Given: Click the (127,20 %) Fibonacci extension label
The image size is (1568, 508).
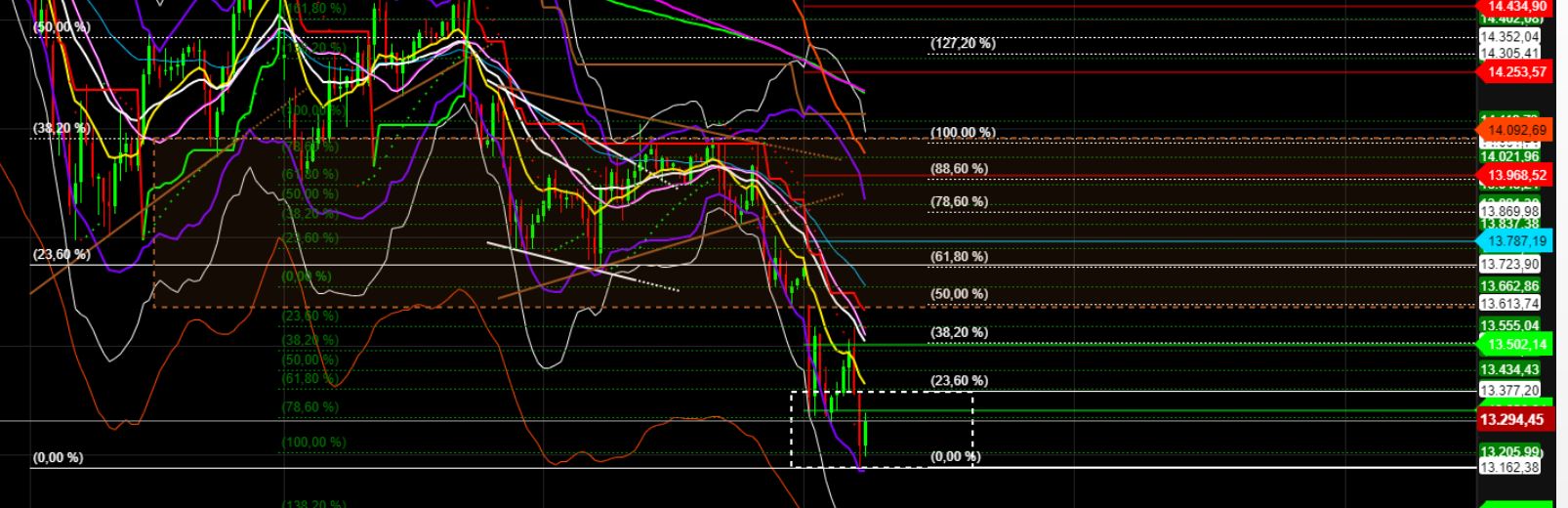Looking at the screenshot, I should pyautogui.click(x=963, y=43).
